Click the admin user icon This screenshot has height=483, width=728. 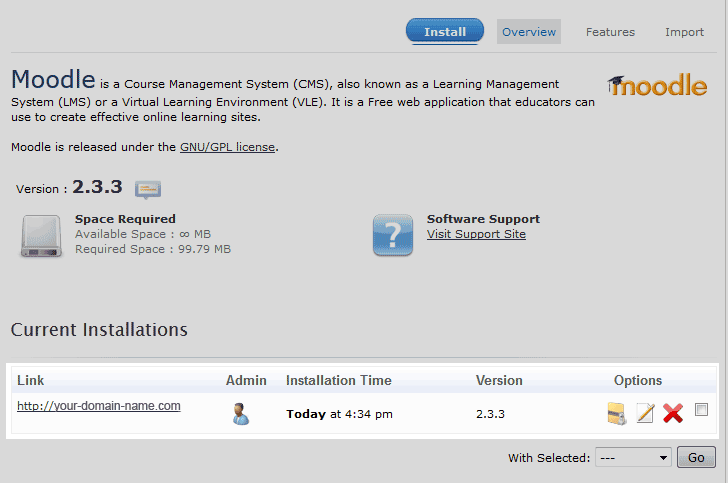(x=240, y=413)
